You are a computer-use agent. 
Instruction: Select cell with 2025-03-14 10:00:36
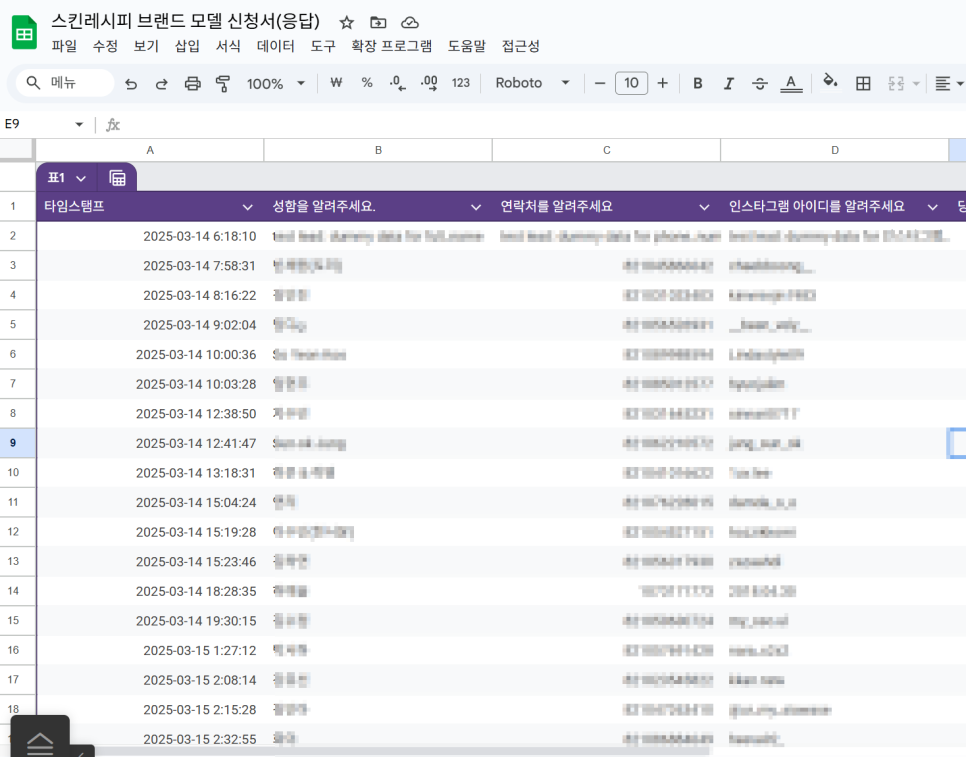coord(150,354)
